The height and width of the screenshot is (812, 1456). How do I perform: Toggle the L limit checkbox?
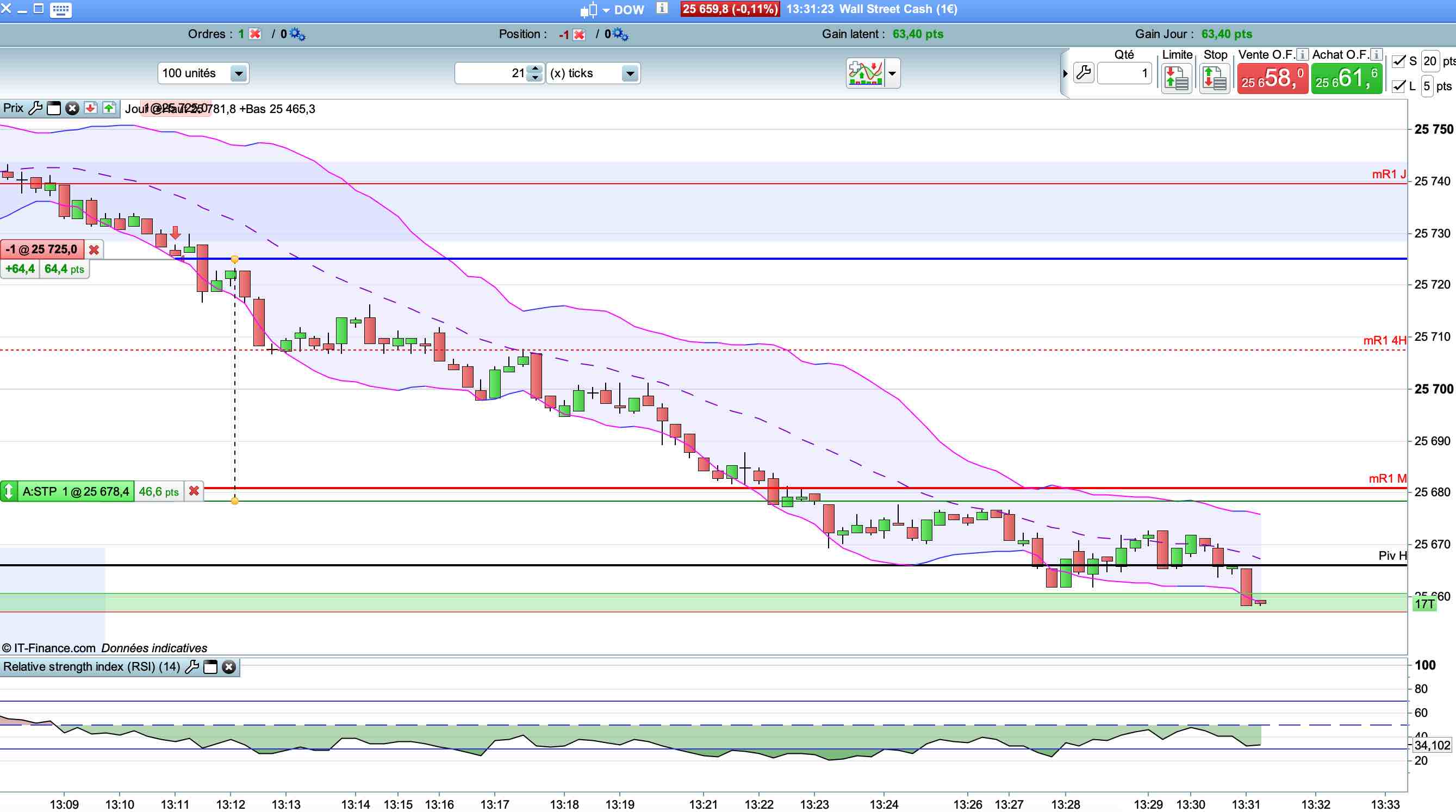(1398, 86)
